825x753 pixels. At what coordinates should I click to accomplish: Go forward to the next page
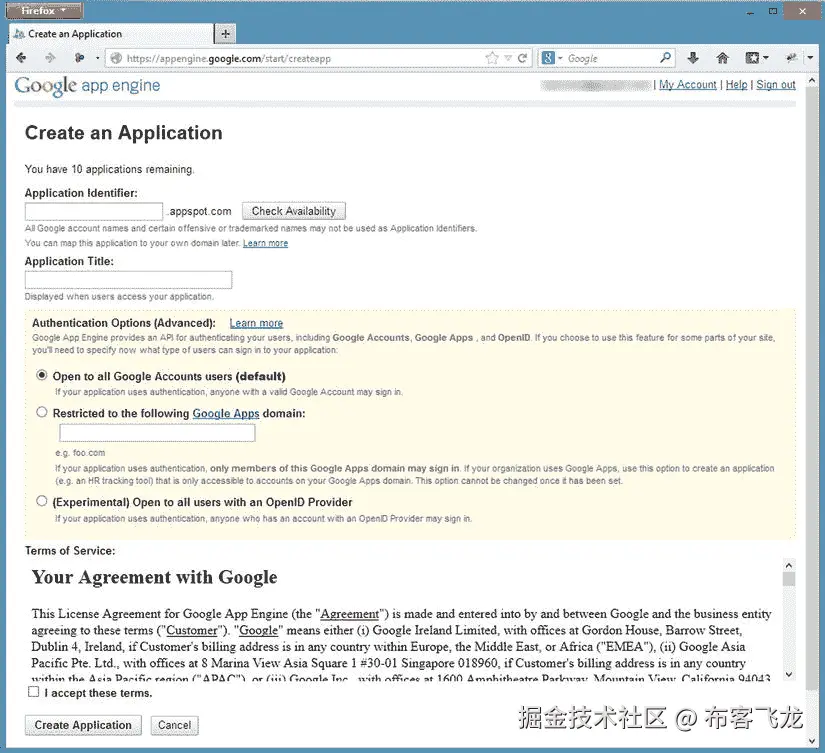pyautogui.click(x=50, y=58)
